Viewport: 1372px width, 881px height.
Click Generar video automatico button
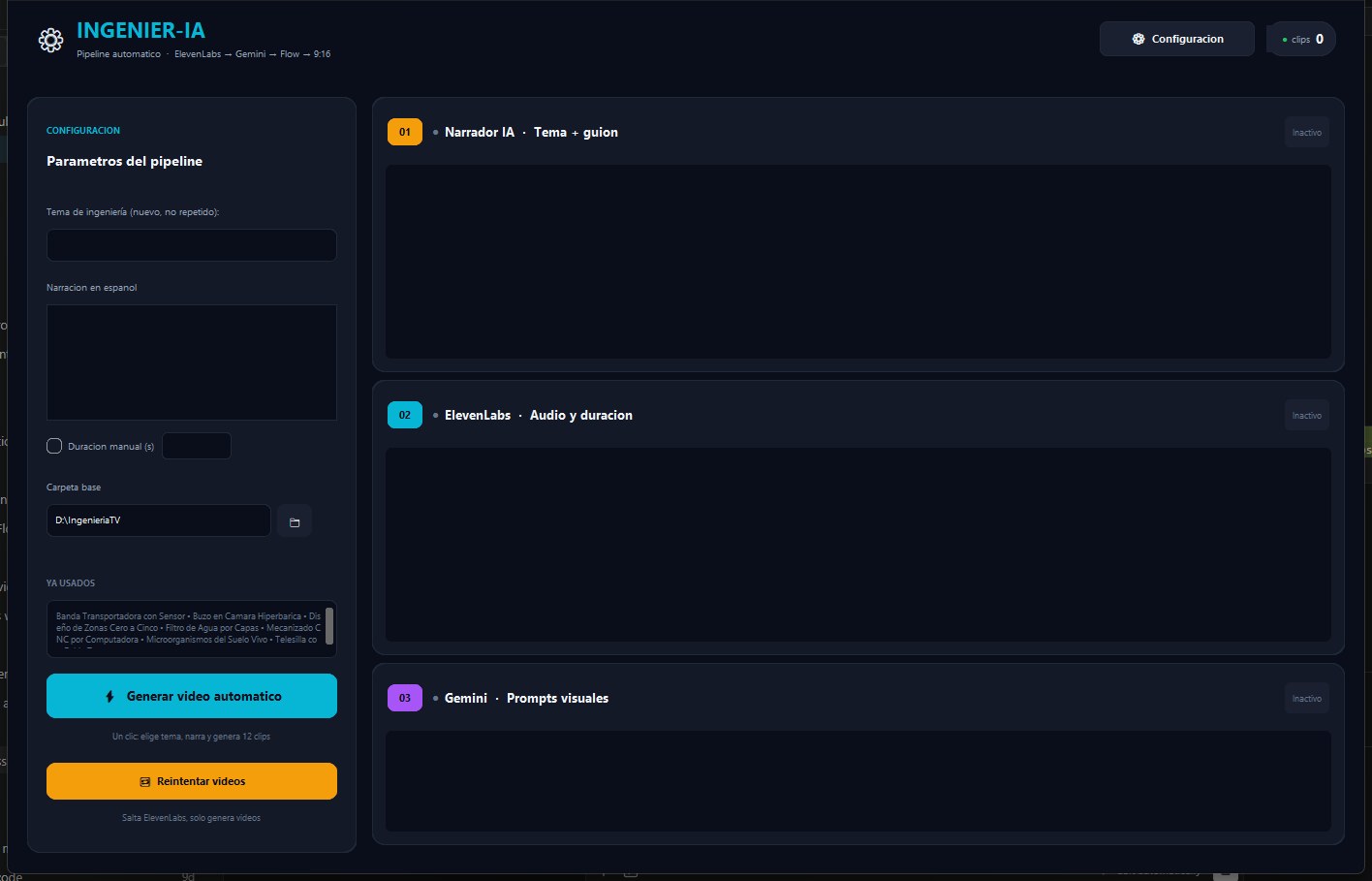(x=192, y=696)
